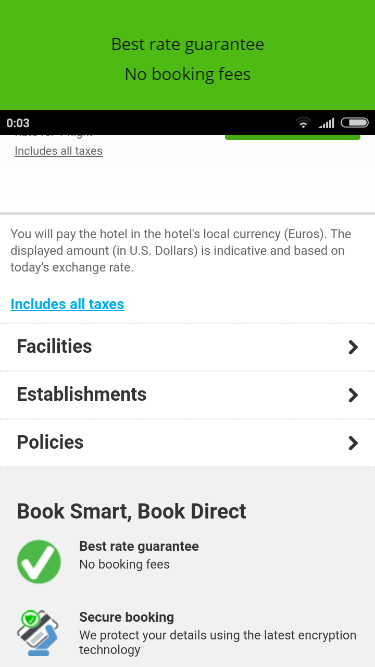
Task: Open the blue Includes all taxes link
Action: pos(67,304)
